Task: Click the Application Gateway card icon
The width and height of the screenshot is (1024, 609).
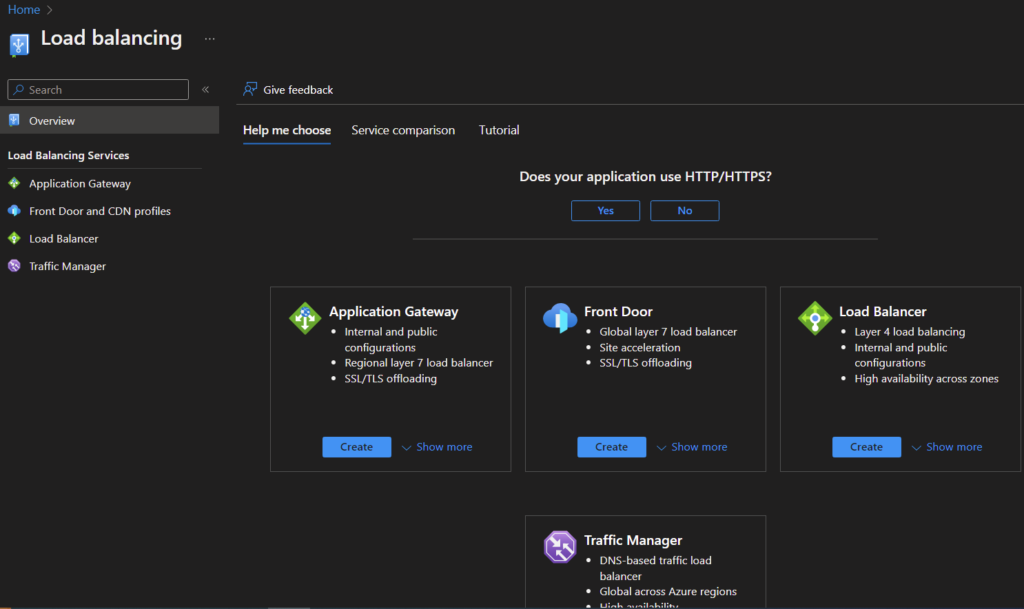Action: [x=305, y=318]
